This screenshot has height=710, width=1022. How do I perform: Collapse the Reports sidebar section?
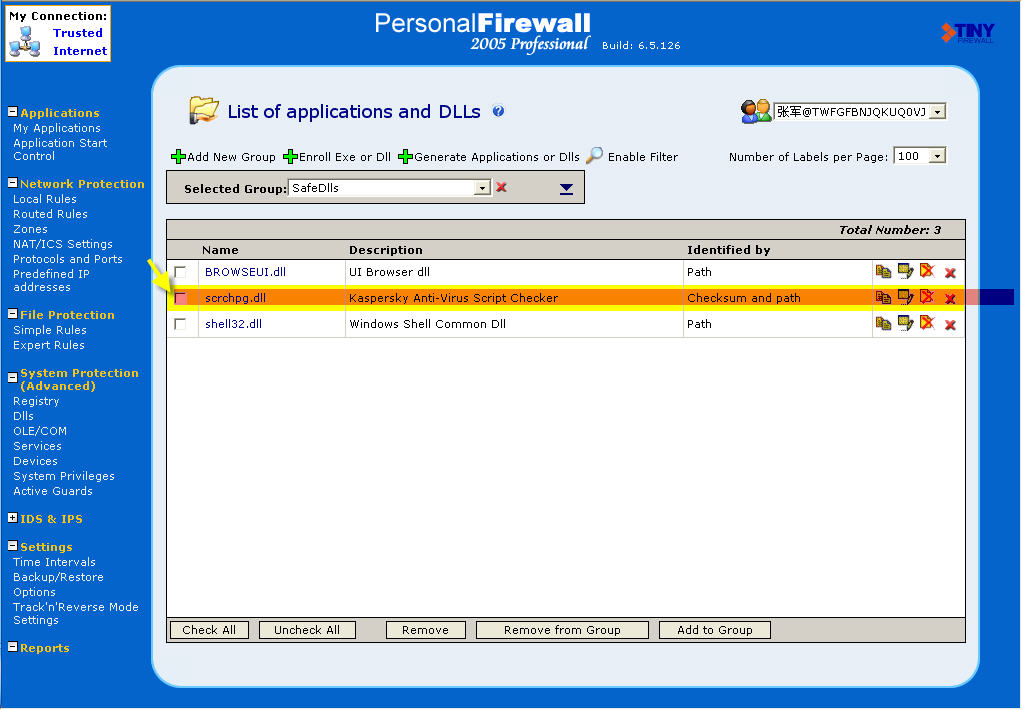tap(12, 647)
